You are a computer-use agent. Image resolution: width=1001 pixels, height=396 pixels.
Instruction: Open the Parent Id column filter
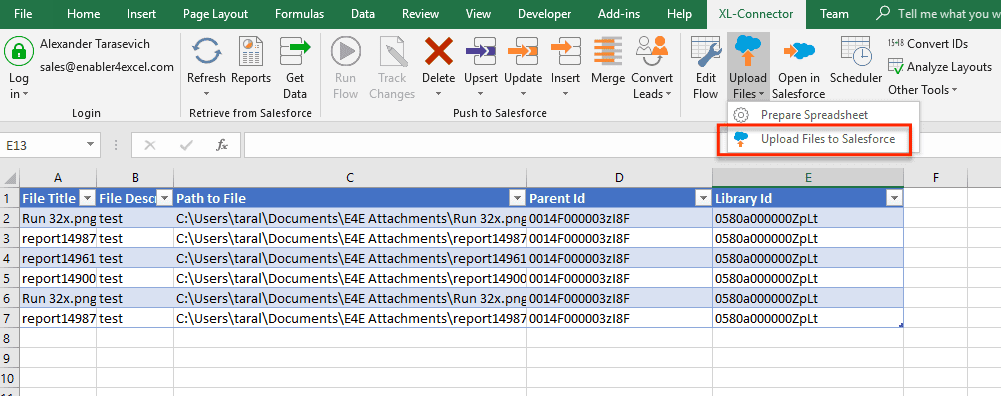coord(704,199)
